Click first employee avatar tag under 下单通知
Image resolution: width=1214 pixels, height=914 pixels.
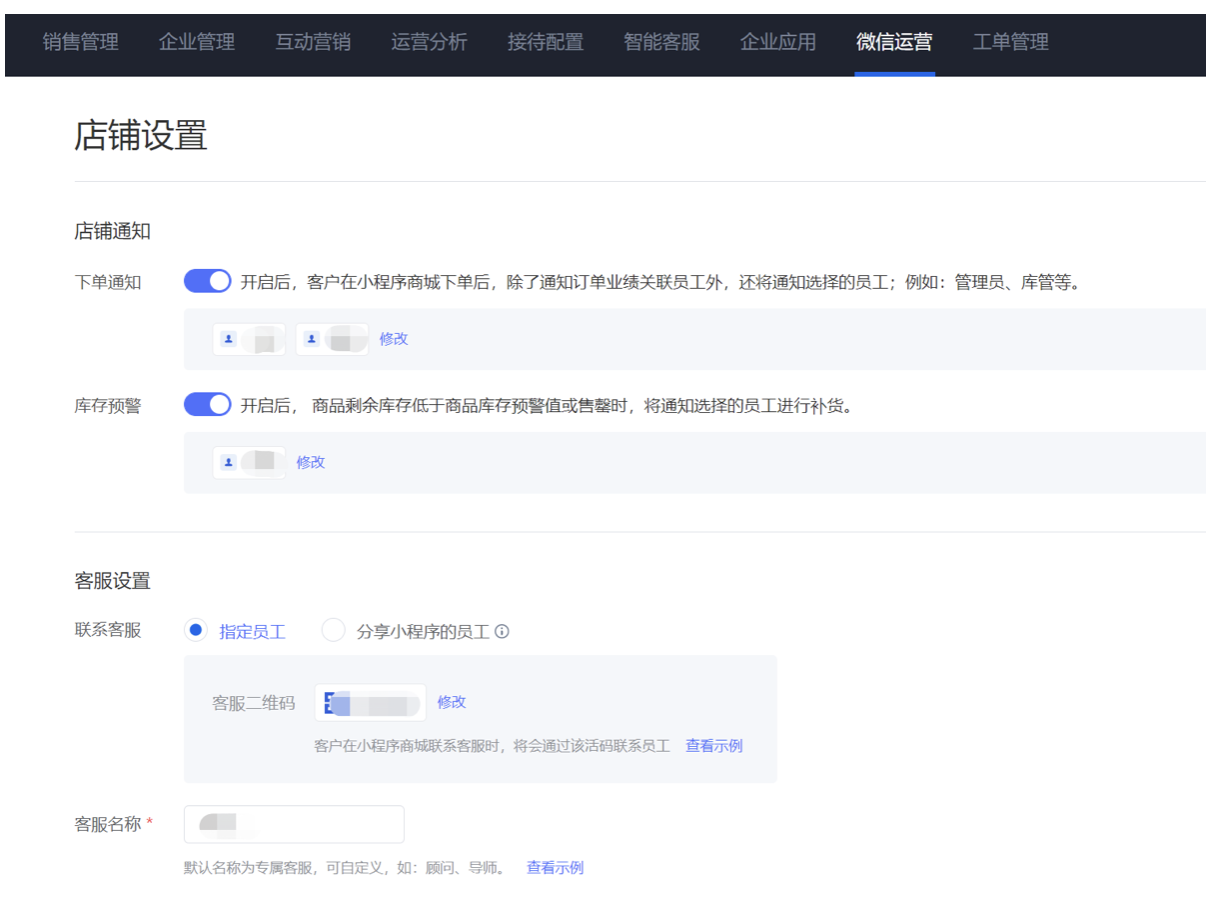pos(249,340)
